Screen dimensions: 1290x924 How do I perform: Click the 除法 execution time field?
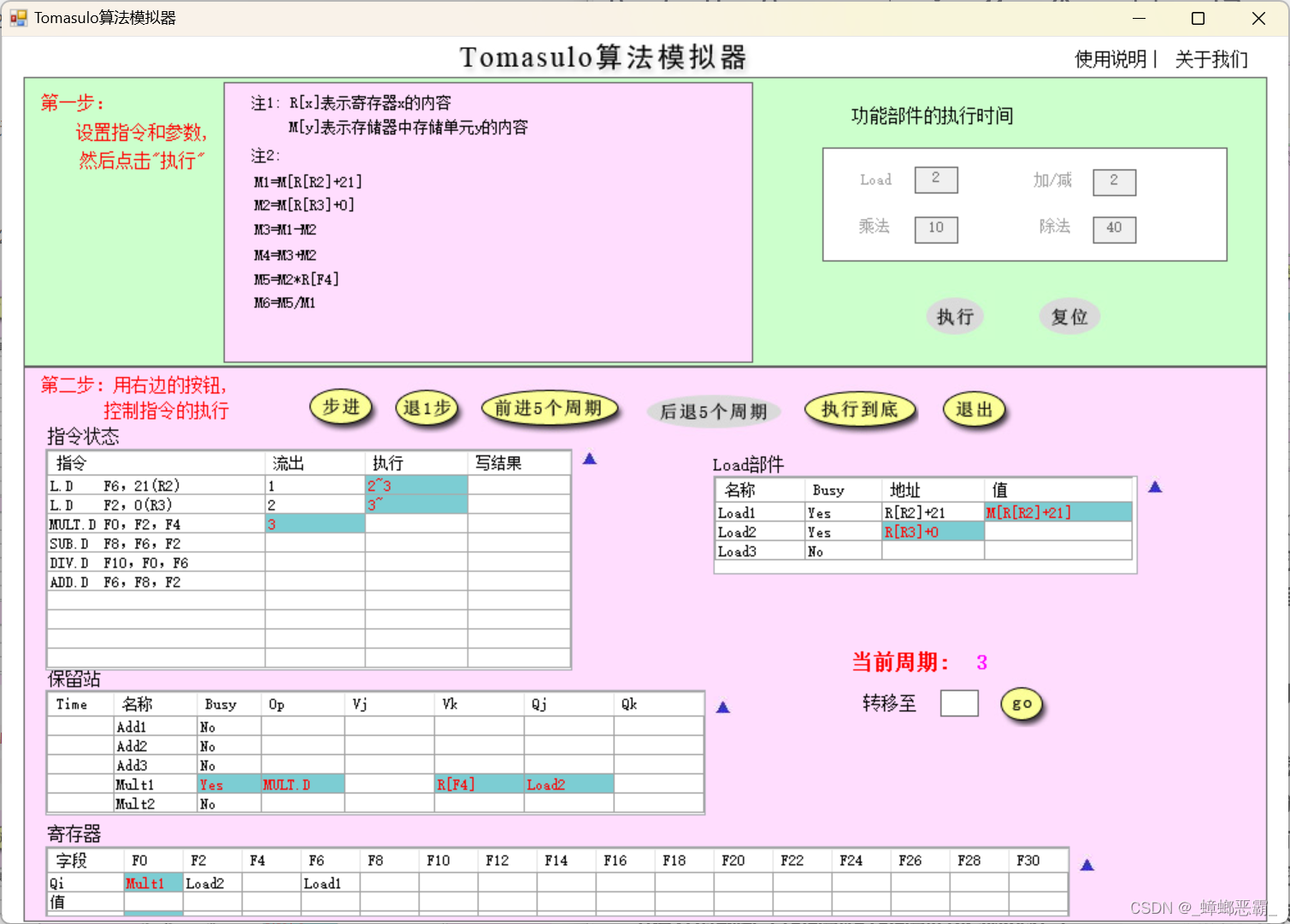[1114, 228]
